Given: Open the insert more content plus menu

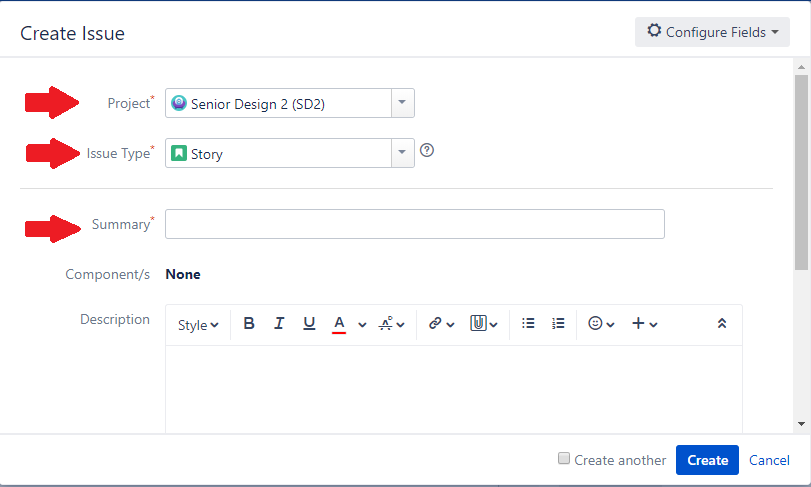Looking at the screenshot, I should pyautogui.click(x=644, y=324).
